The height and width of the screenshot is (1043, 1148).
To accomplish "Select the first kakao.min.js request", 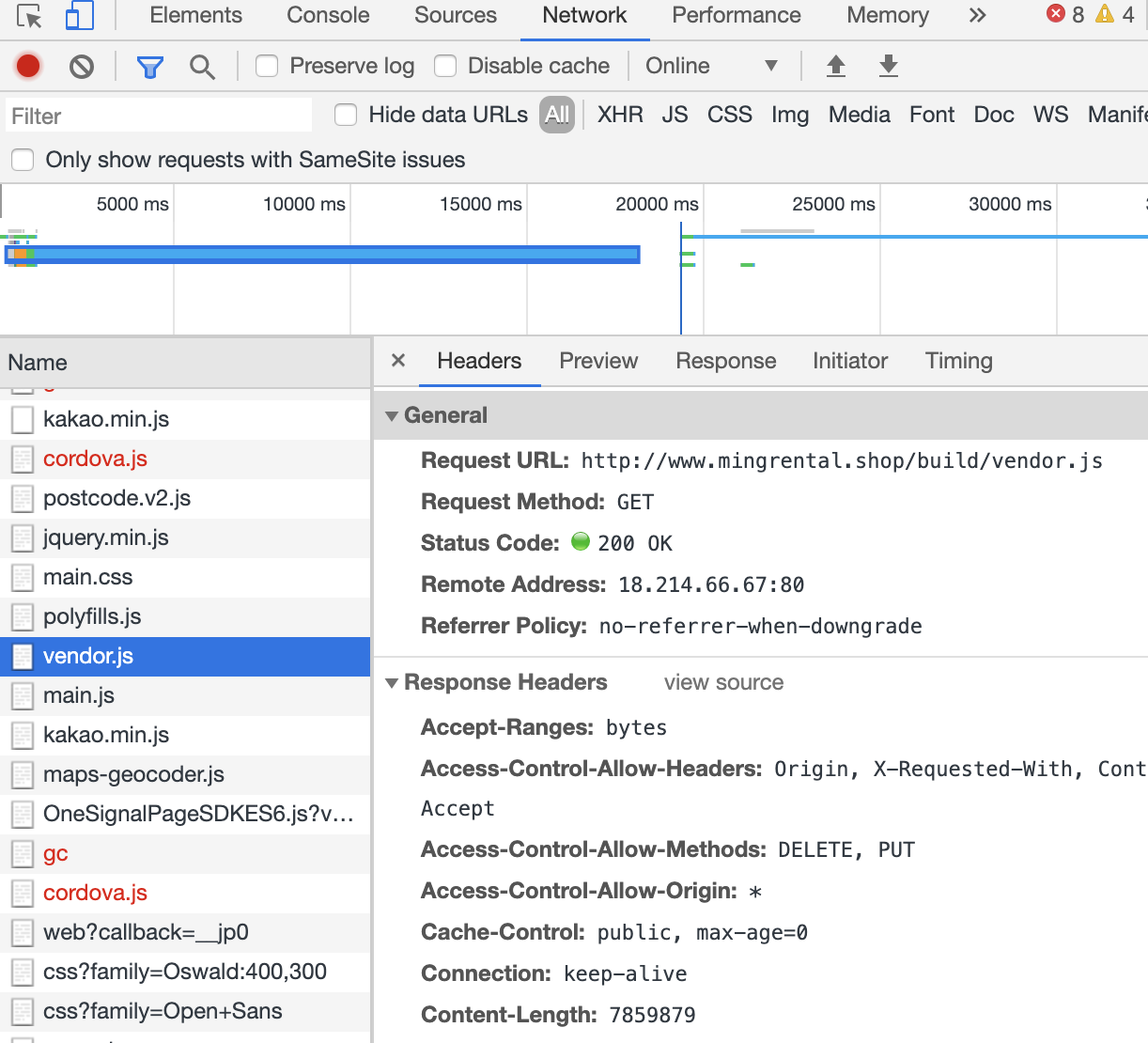I will pos(185,419).
